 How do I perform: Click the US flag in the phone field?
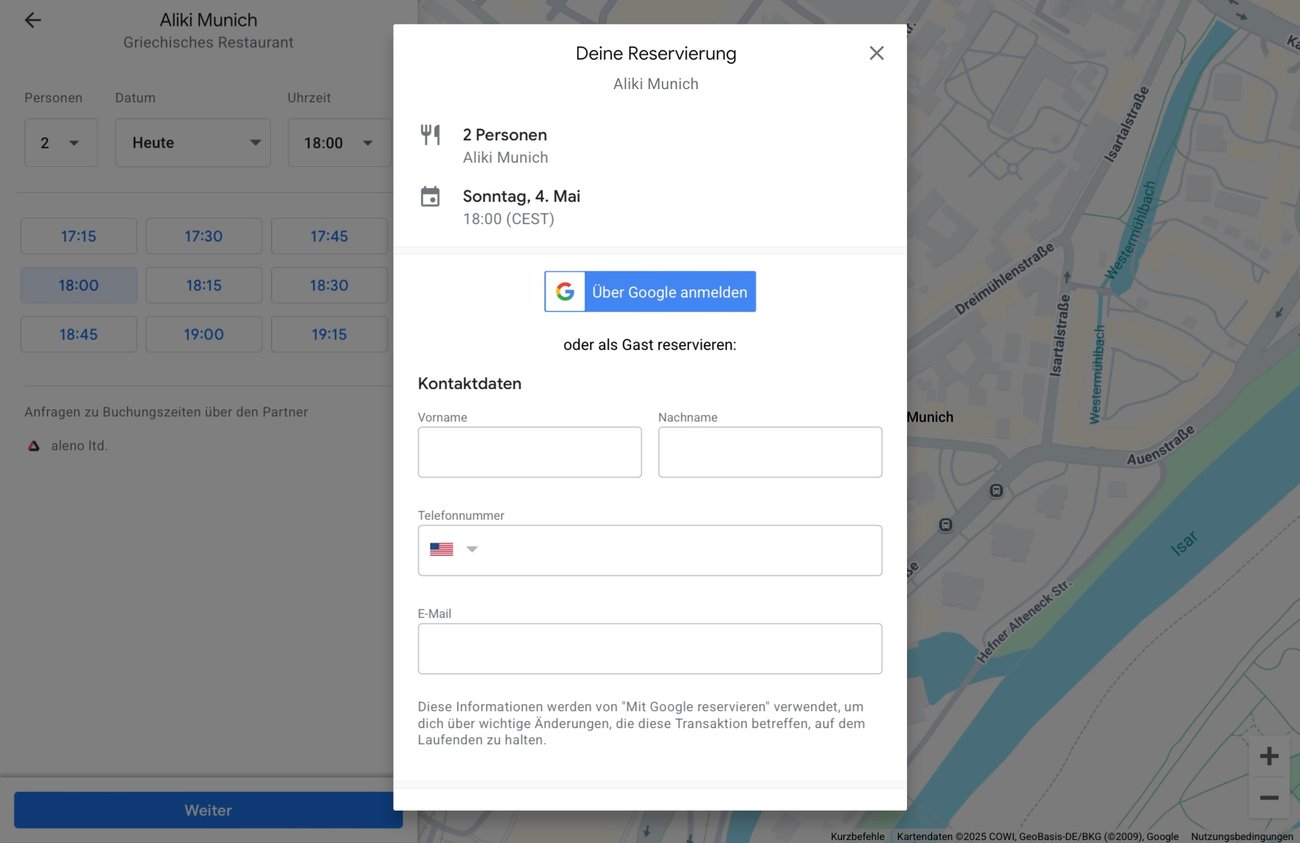(440, 548)
